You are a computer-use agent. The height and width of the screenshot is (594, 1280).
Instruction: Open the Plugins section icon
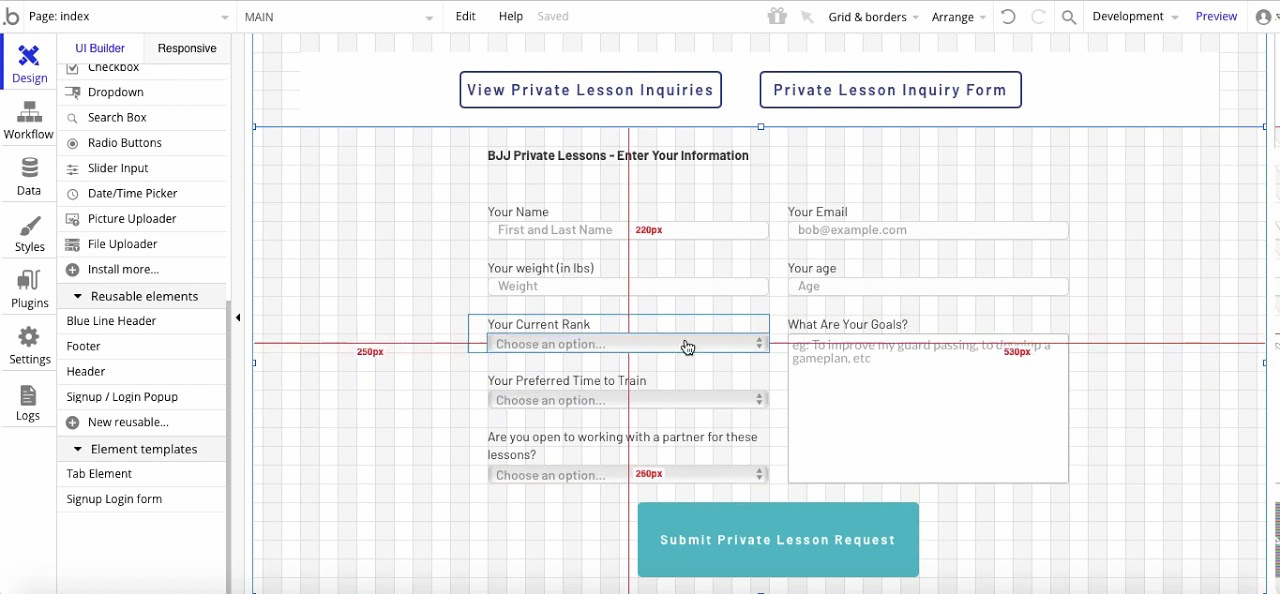(x=29, y=281)
